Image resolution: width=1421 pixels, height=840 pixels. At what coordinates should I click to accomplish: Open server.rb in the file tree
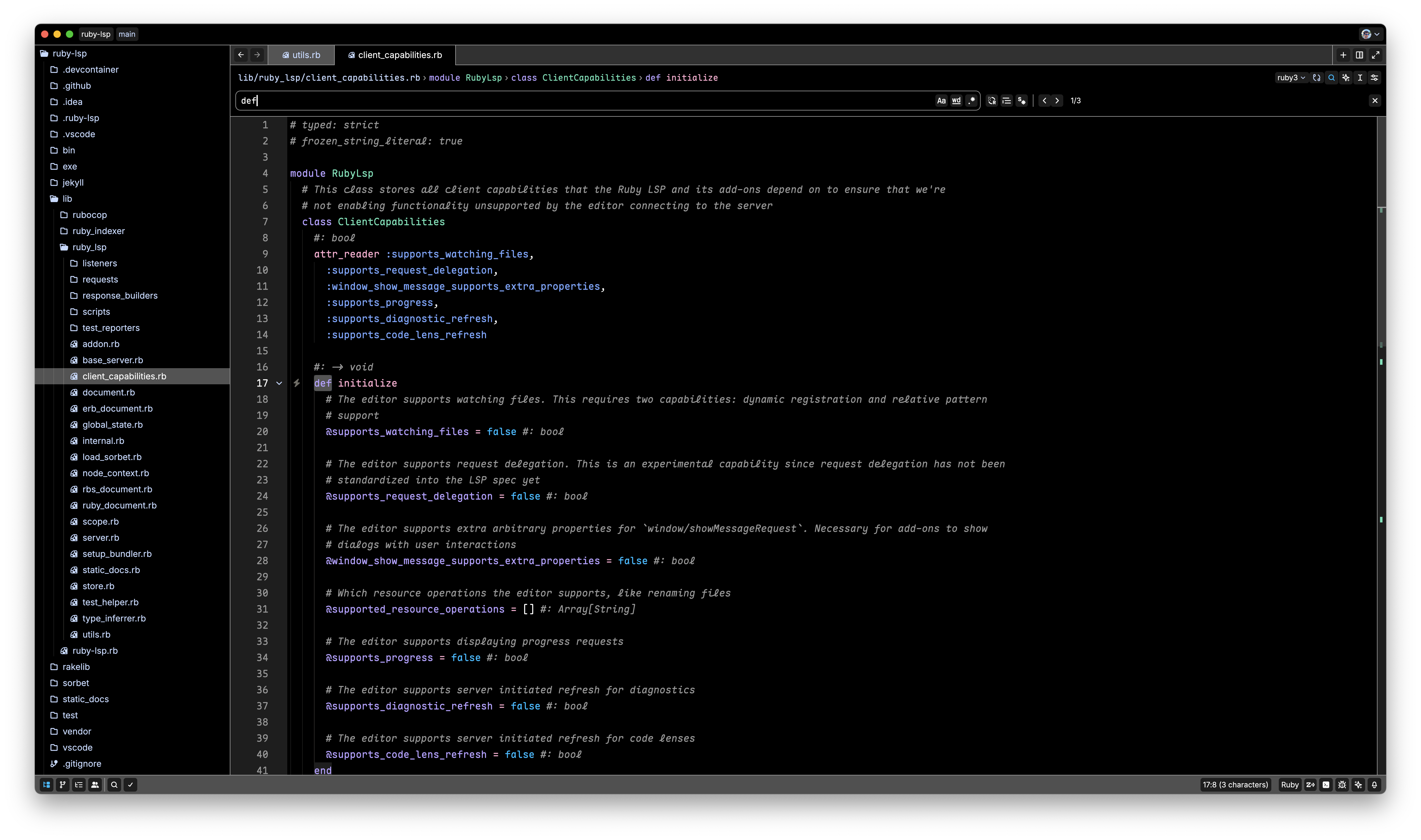pos(101,538)
